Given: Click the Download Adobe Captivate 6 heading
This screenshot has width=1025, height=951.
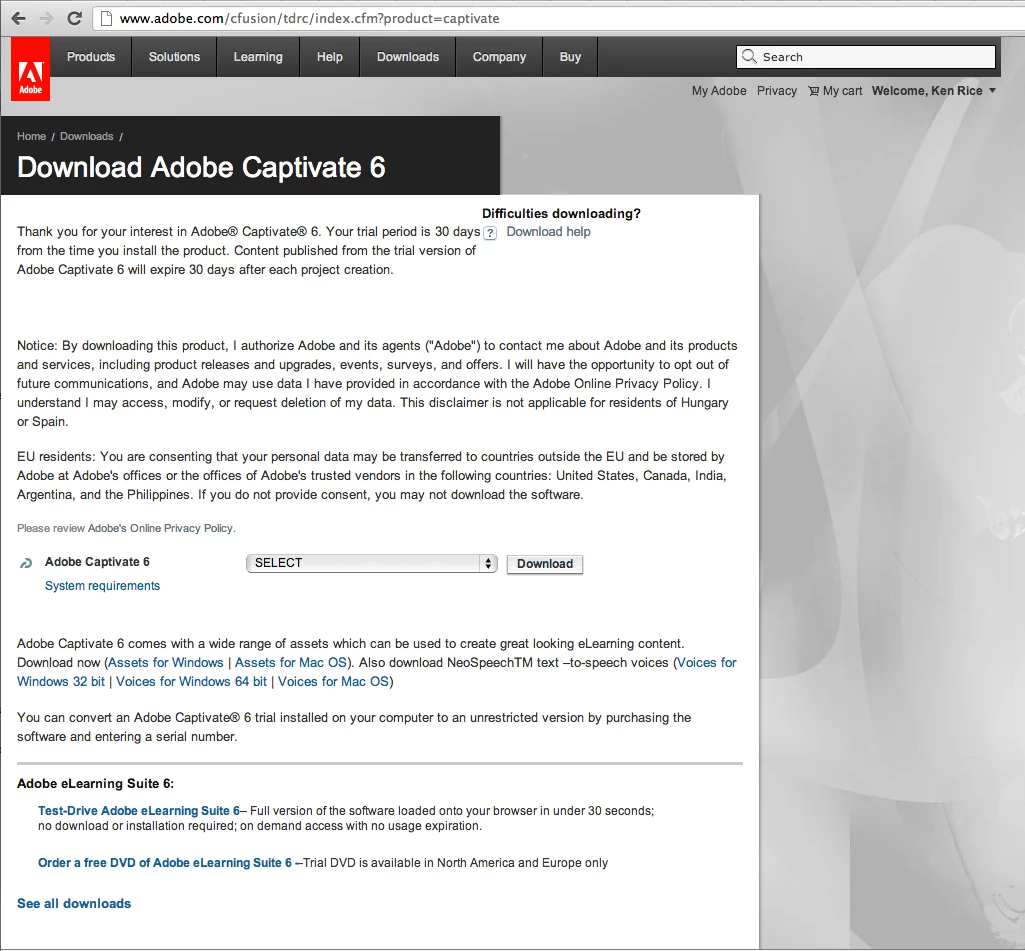Looking at the screenshot, I should [x=201, y=167].
